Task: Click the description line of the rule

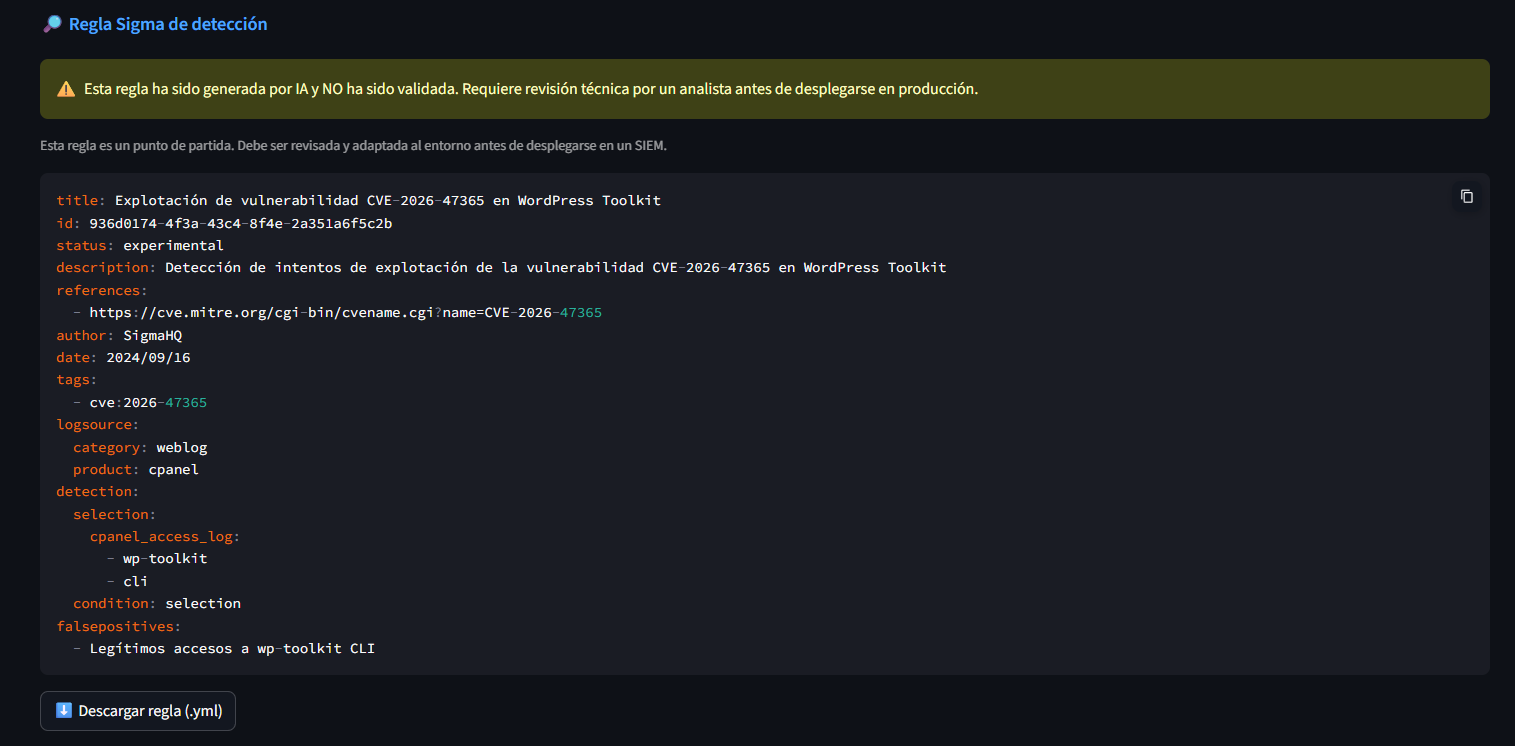Action: [x=501, y=267]
